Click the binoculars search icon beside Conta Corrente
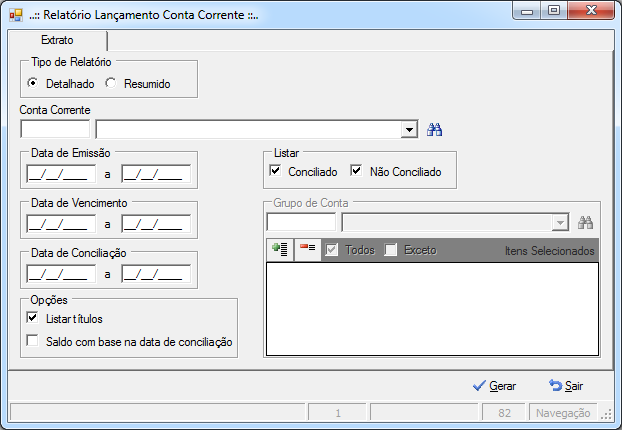 tap(434, 130)
